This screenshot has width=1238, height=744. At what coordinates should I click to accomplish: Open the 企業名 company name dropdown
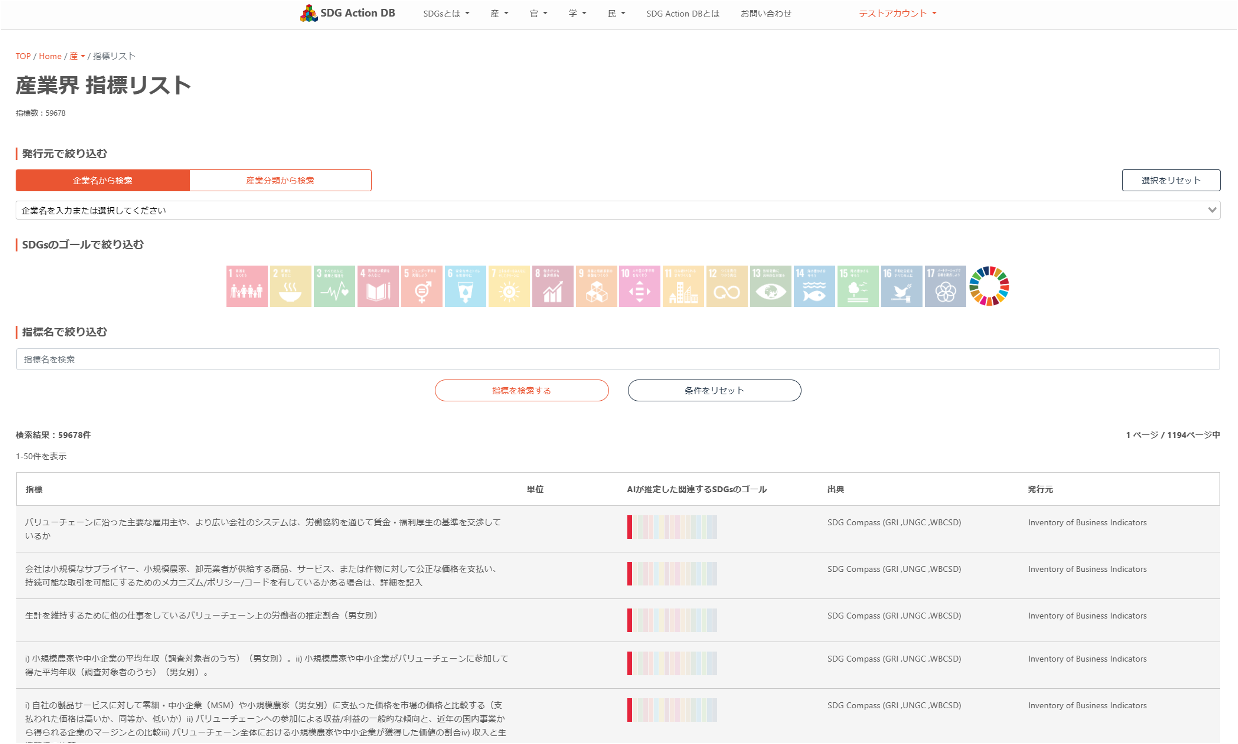coord(617,211)
